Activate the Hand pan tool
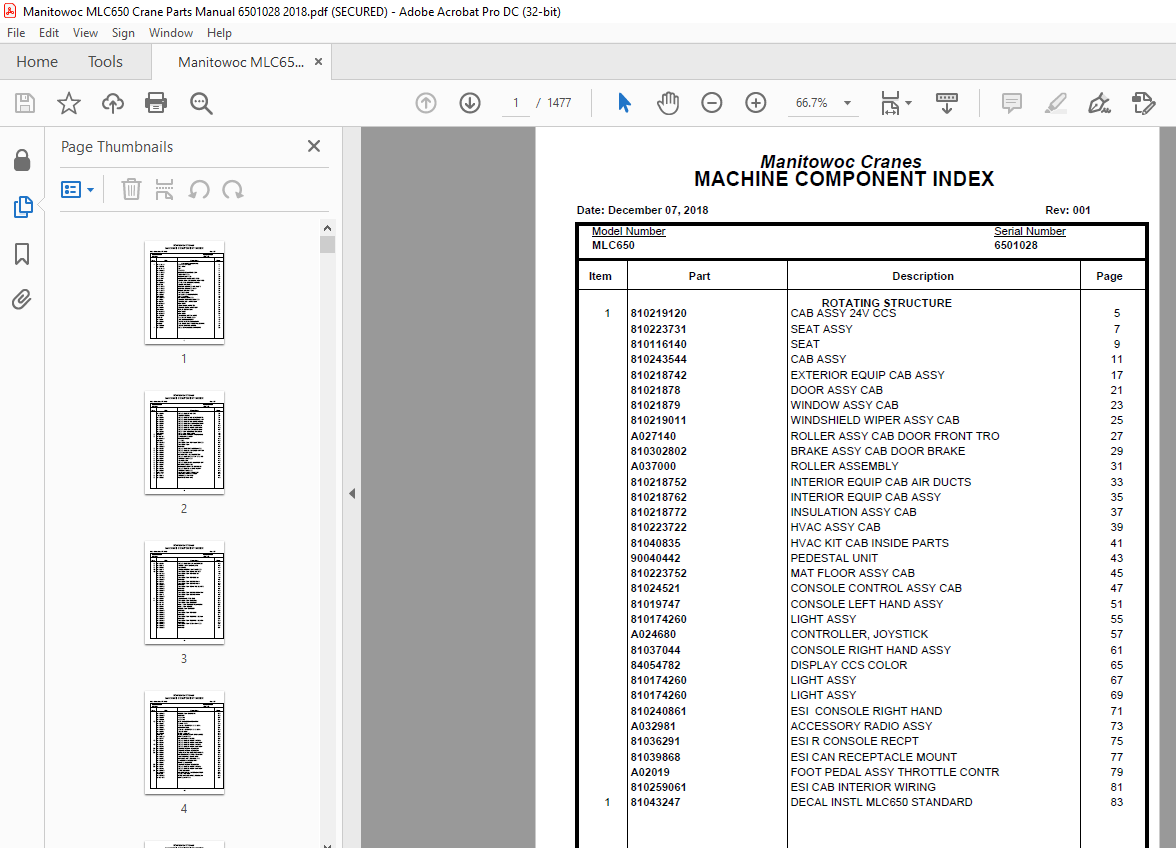 (x=668, y=103)
